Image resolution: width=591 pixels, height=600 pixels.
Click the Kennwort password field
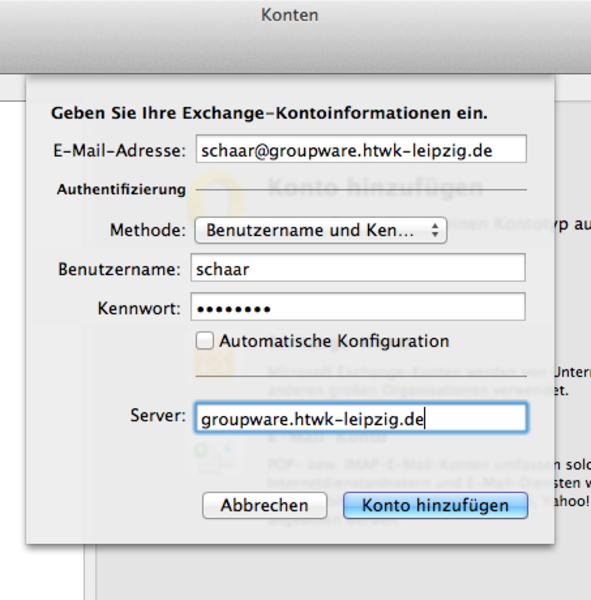pyautogui.click(x=358, y=307)
